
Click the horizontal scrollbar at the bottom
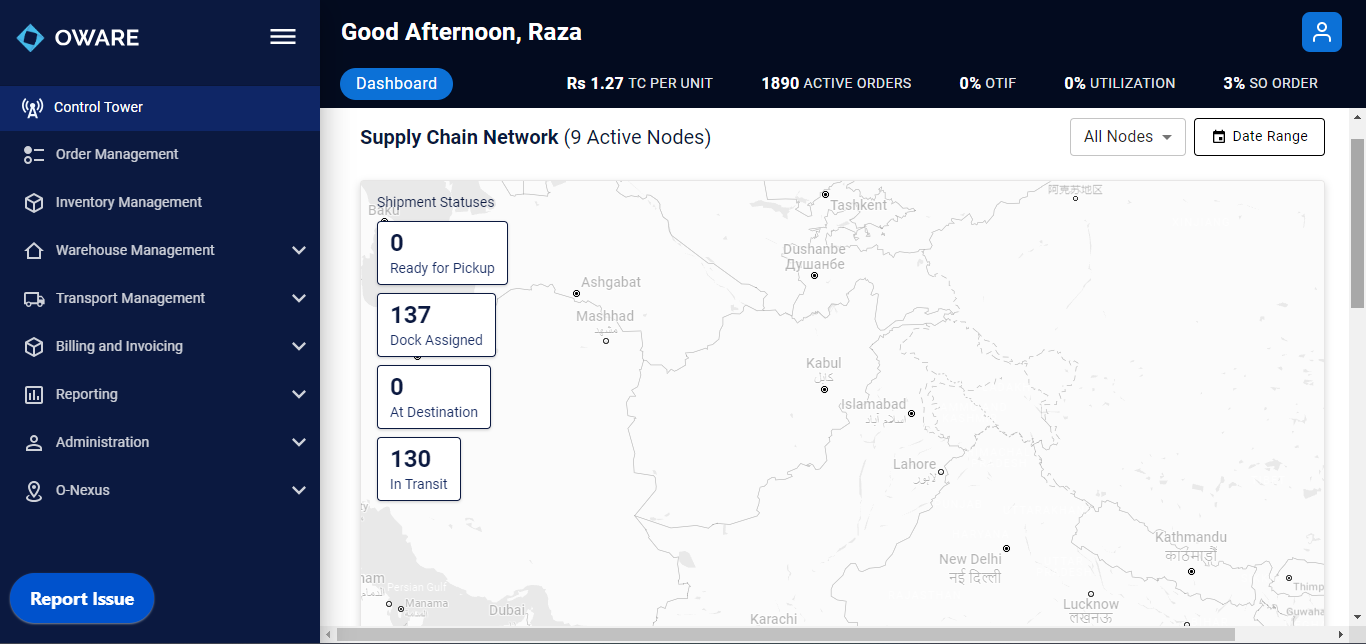[785, 634]
